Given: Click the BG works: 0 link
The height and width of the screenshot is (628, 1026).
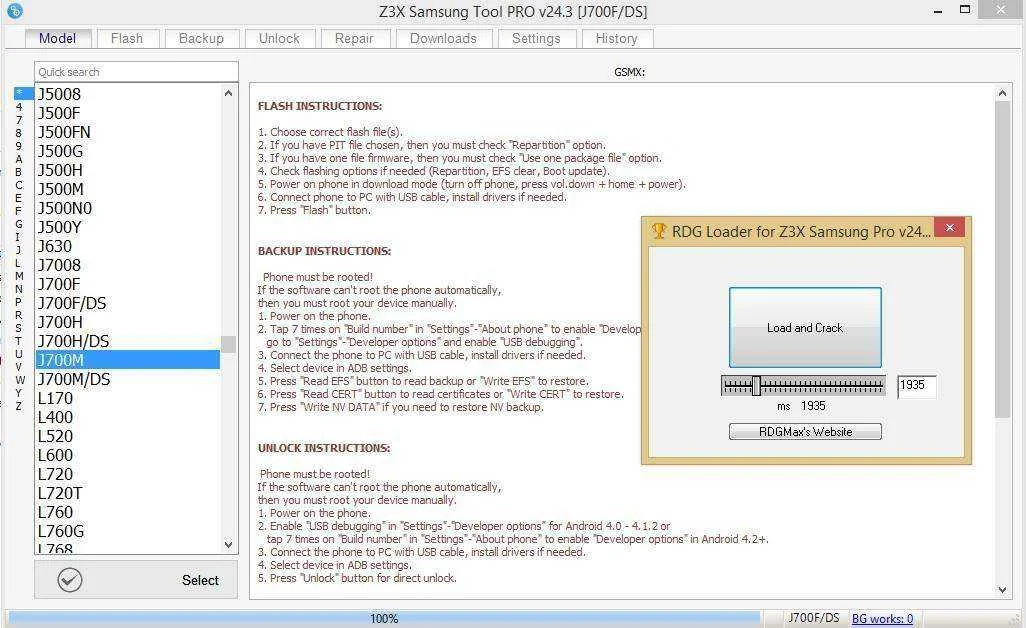Looking at the screenshot, I should pos(882,618).
